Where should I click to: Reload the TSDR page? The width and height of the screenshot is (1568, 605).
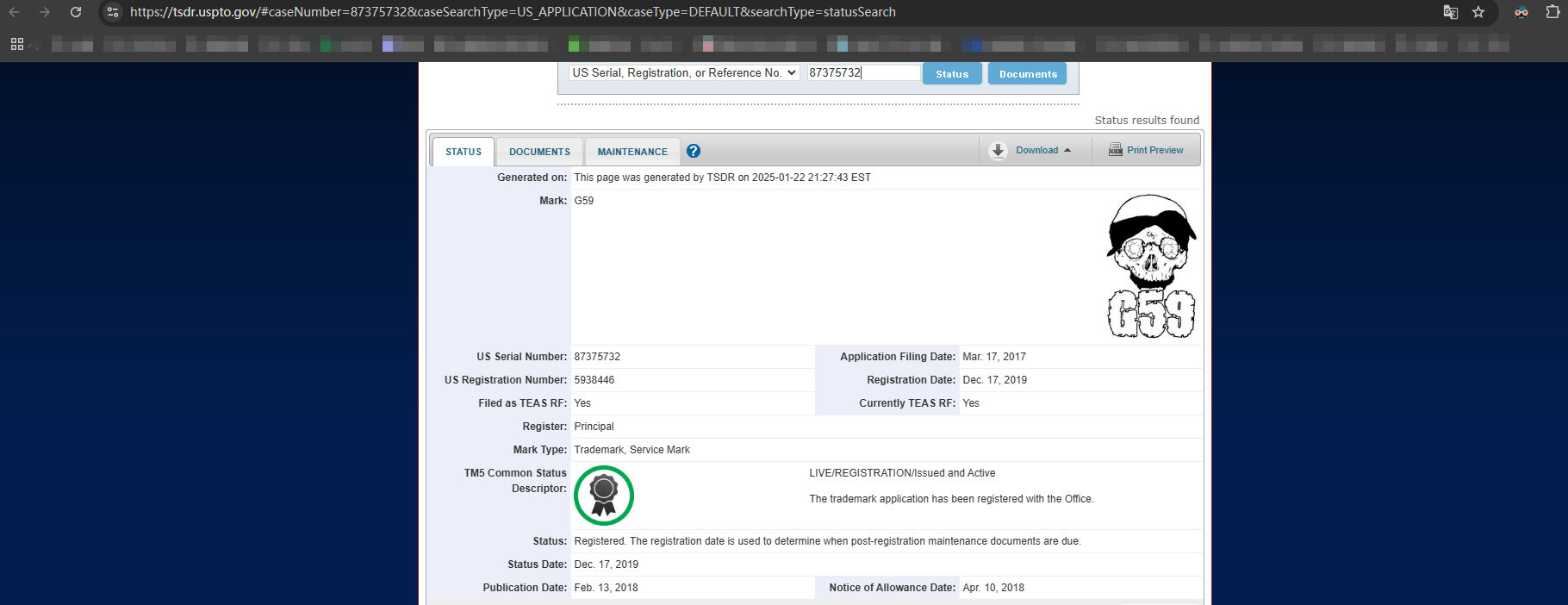click(76, 12)
